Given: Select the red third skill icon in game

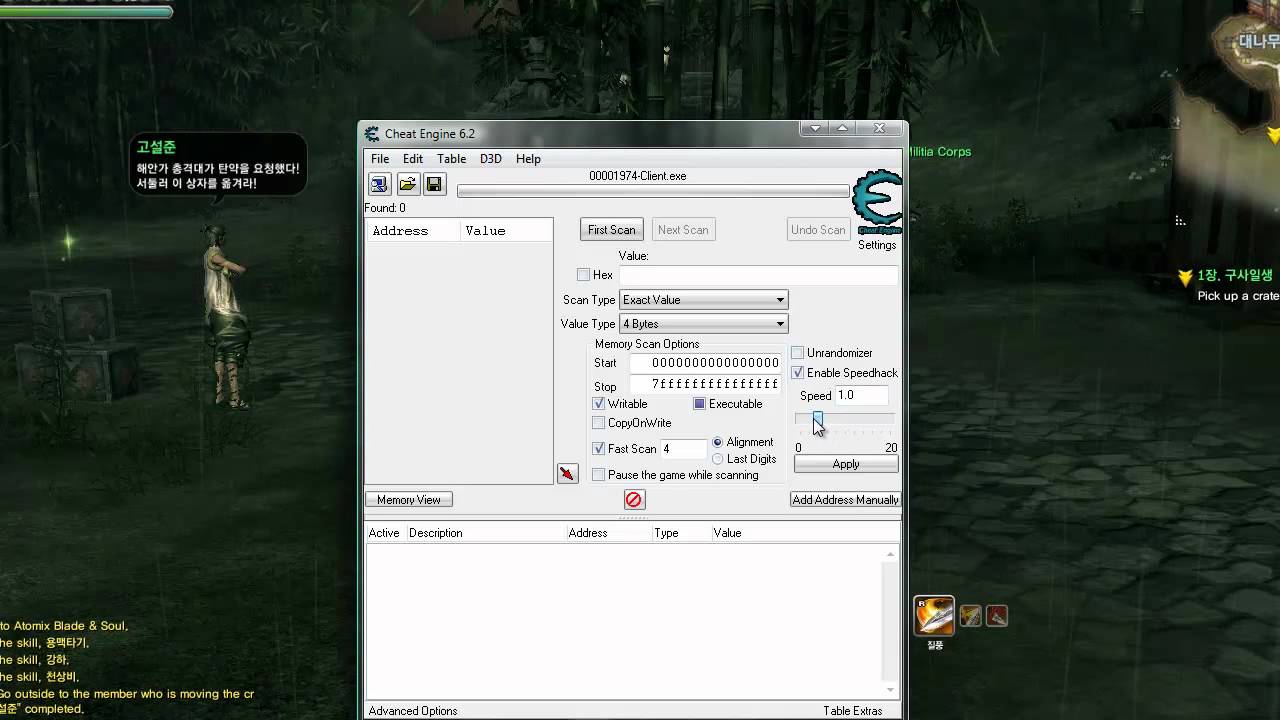Looking at the screenshot, I should tap(997, 616).
